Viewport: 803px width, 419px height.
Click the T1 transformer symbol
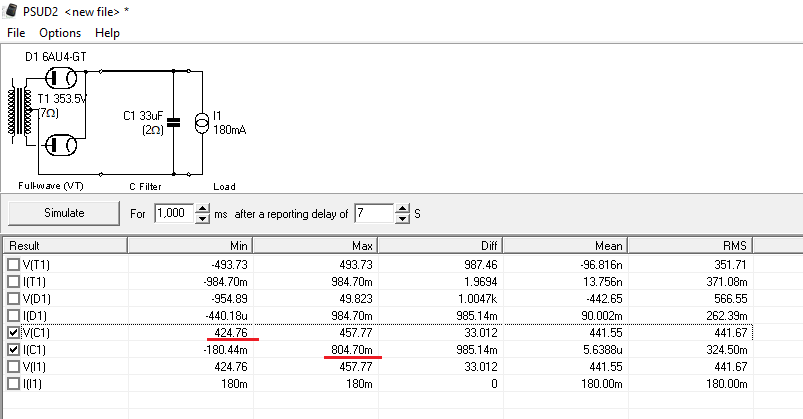[x=19, y=111]
